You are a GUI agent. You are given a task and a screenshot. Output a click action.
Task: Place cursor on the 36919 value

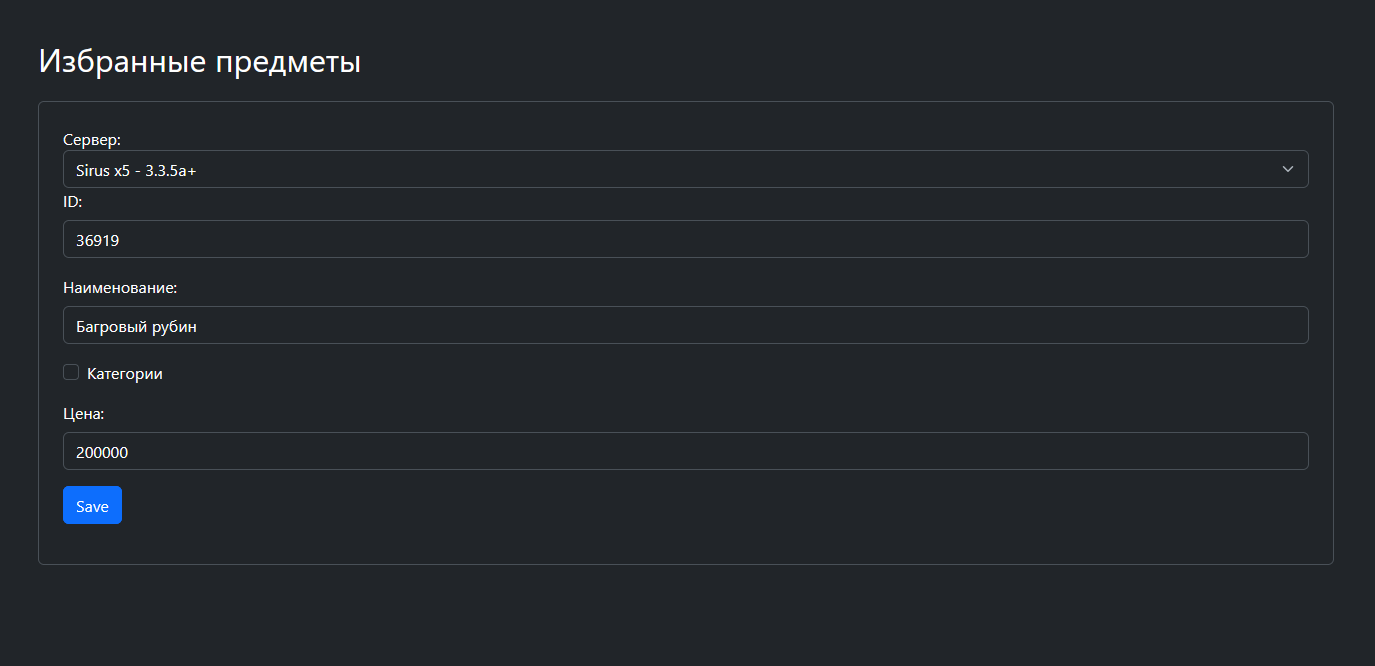97,240
